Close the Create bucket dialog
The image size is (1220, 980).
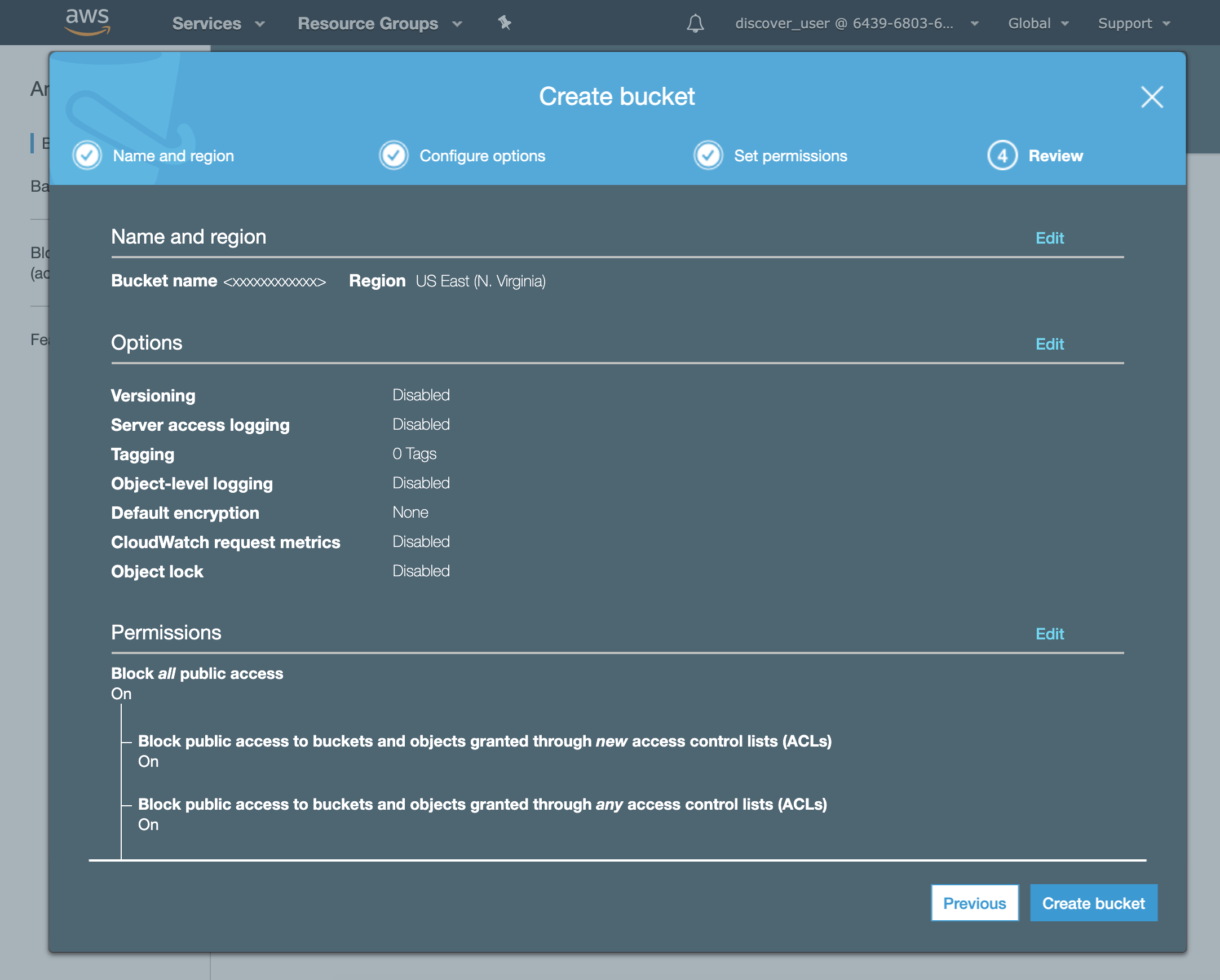pos(1152,97)
